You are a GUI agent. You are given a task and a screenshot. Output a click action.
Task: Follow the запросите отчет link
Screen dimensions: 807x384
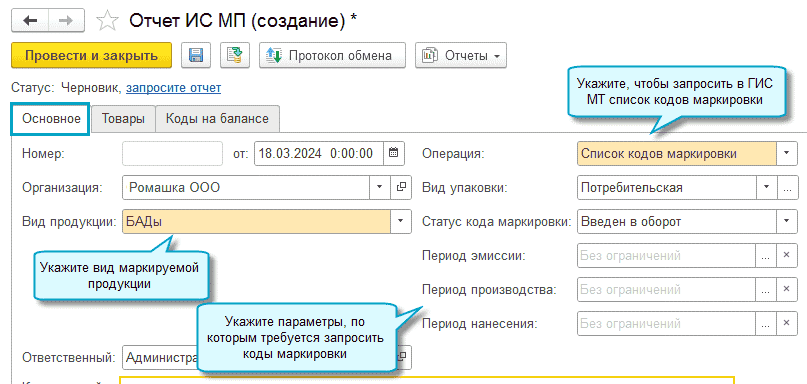tap(173, 88)
